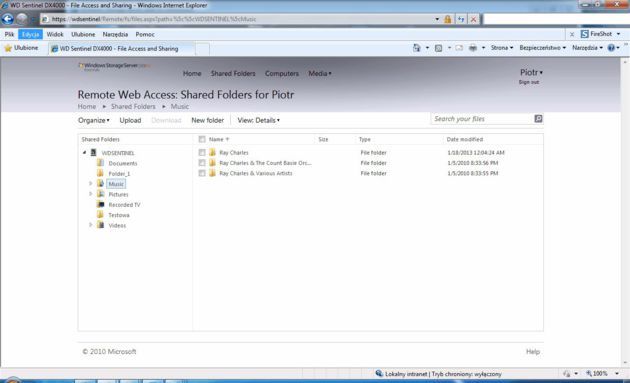Open the Edycja menu
Viewport: 630px width, 383px height.
pos(31,35)
